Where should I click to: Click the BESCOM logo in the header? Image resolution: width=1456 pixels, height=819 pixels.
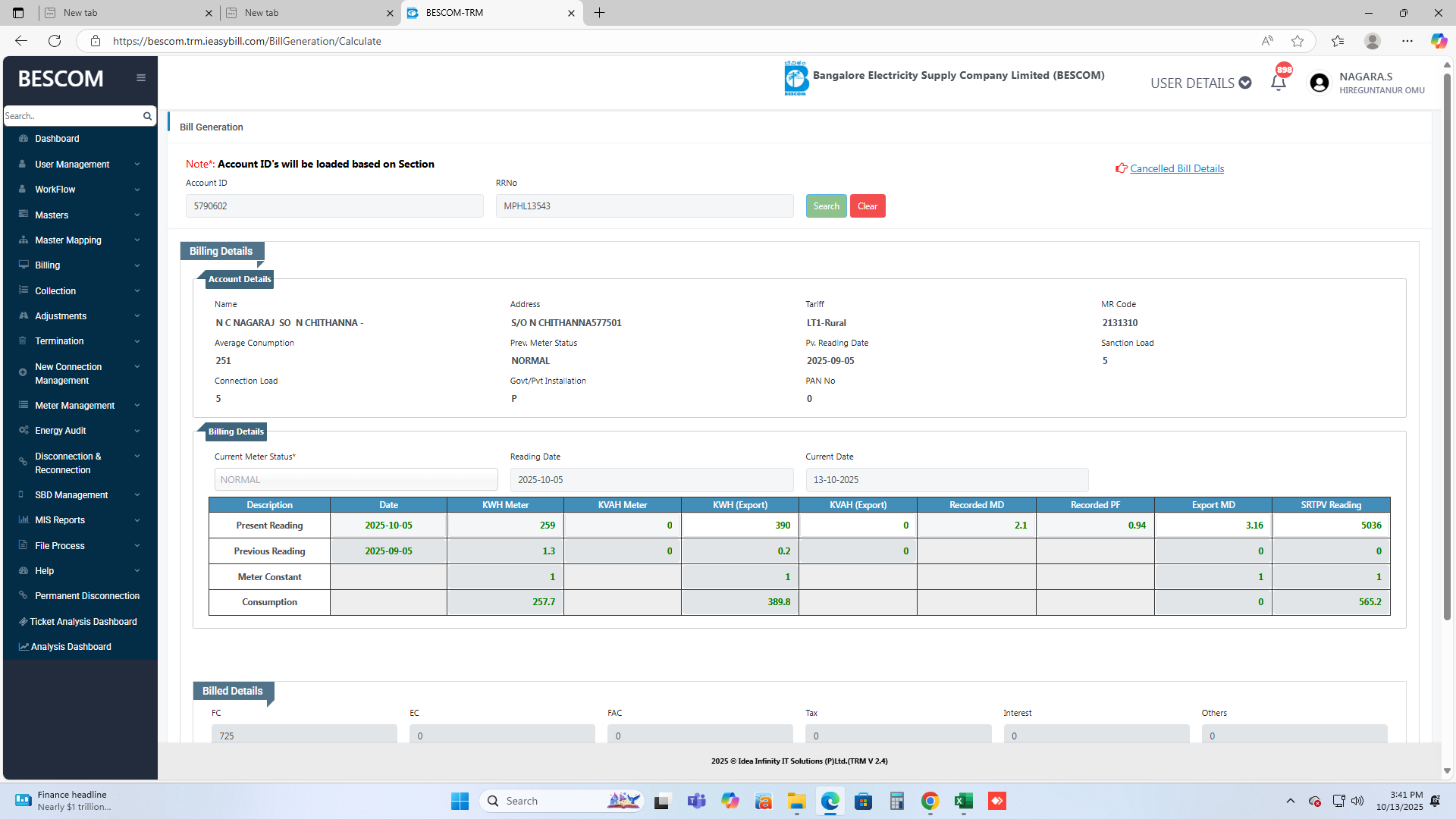795,78
